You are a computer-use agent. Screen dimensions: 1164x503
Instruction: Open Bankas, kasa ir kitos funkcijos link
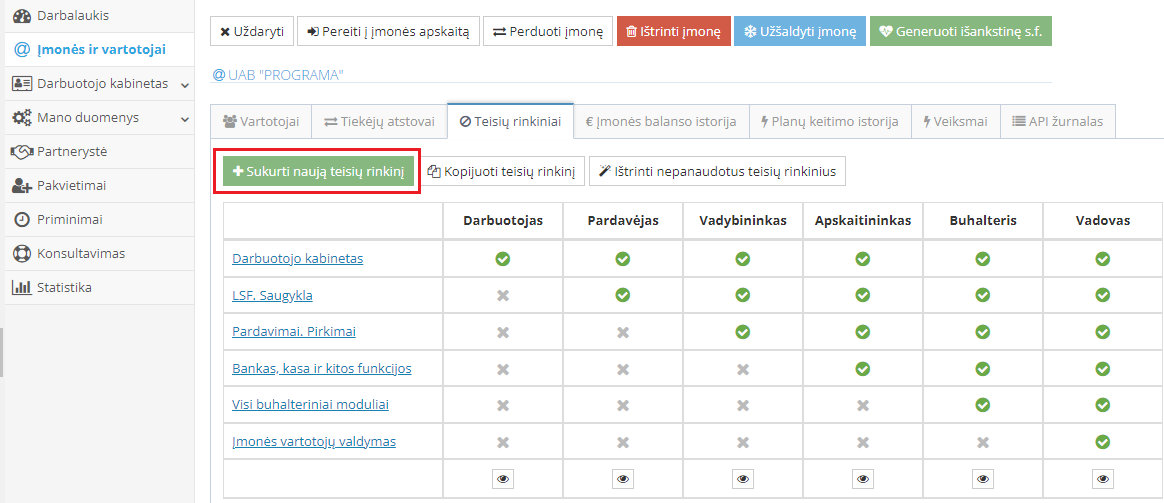(x=321, y=368)
